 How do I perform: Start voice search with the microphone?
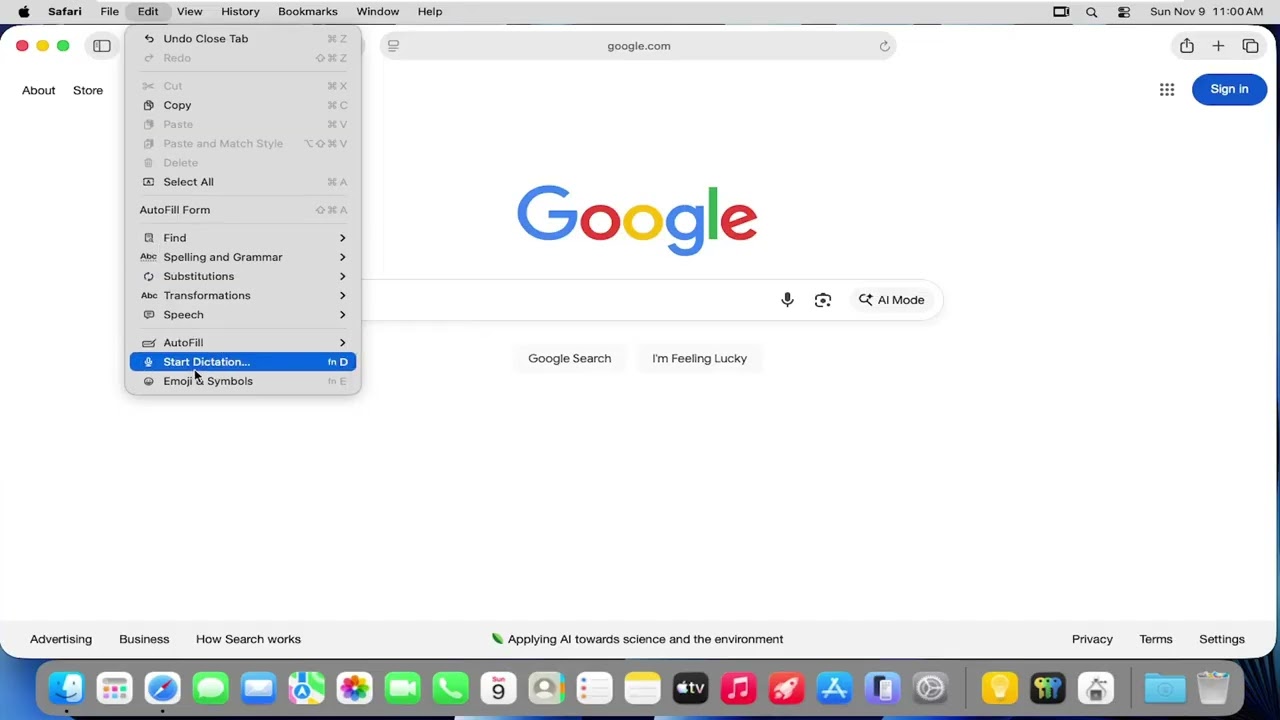tap(788, 300)
